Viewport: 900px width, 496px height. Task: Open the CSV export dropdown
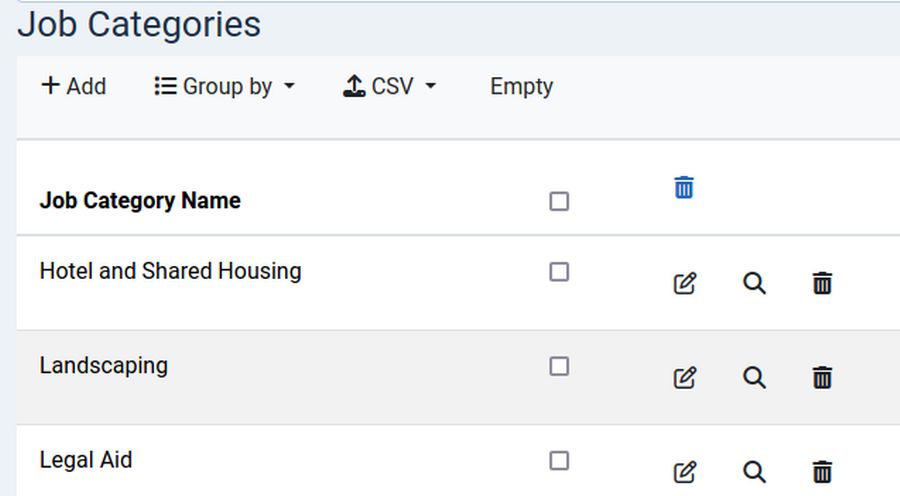click(x=390, y=87)
